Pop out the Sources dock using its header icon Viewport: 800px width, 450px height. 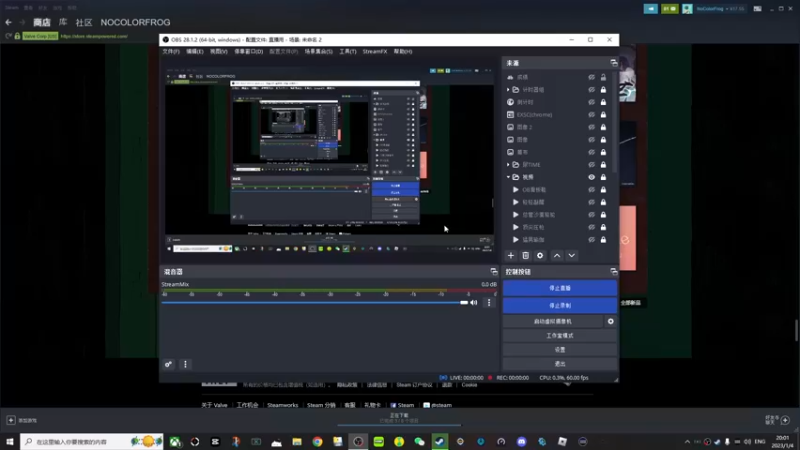coord(613,63)
